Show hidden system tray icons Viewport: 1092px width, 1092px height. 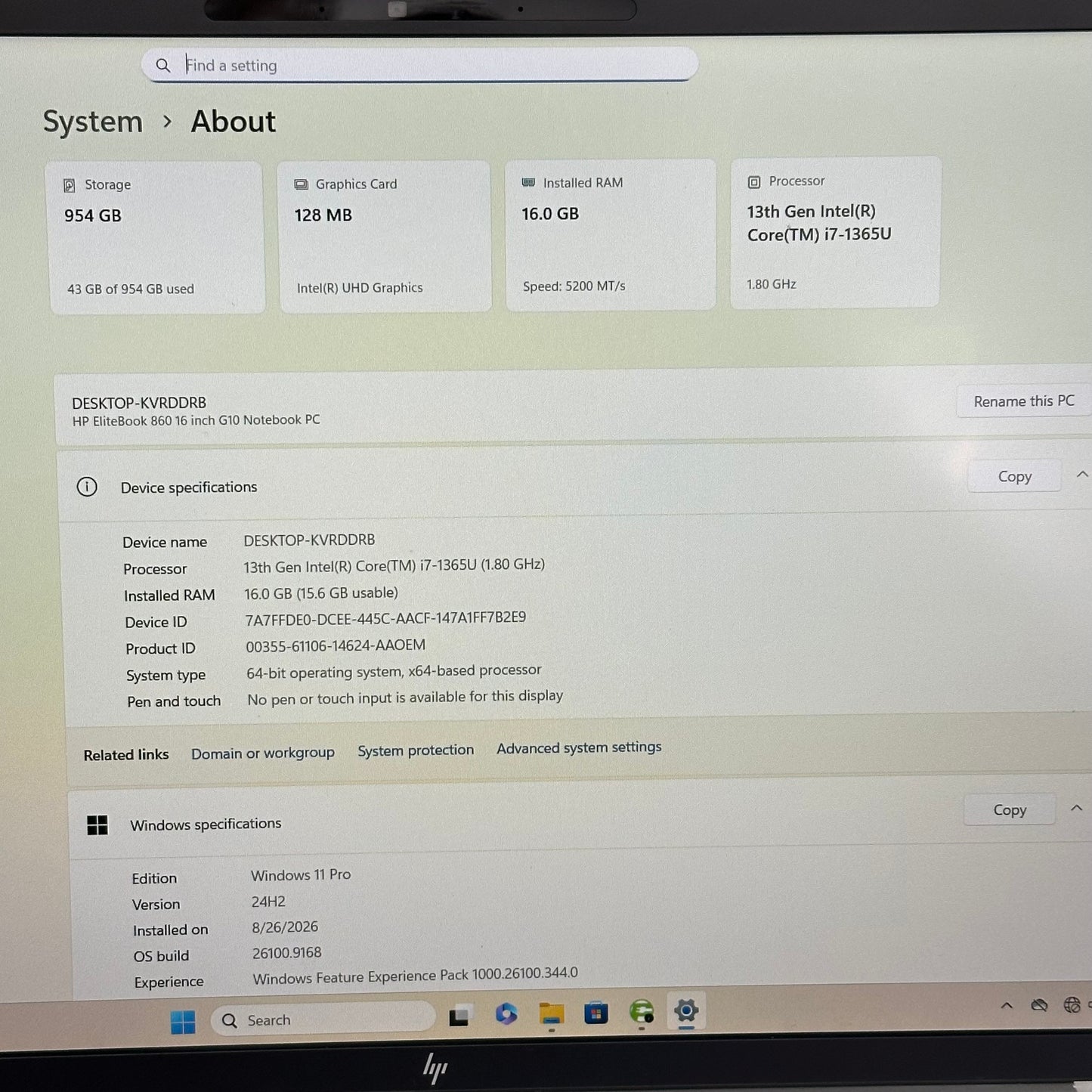coord(1007,1006)
